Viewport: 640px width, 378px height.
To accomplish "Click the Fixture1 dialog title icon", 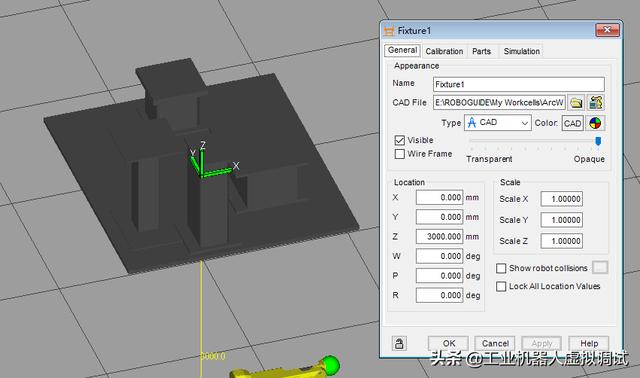I will [x=389, y=31].
